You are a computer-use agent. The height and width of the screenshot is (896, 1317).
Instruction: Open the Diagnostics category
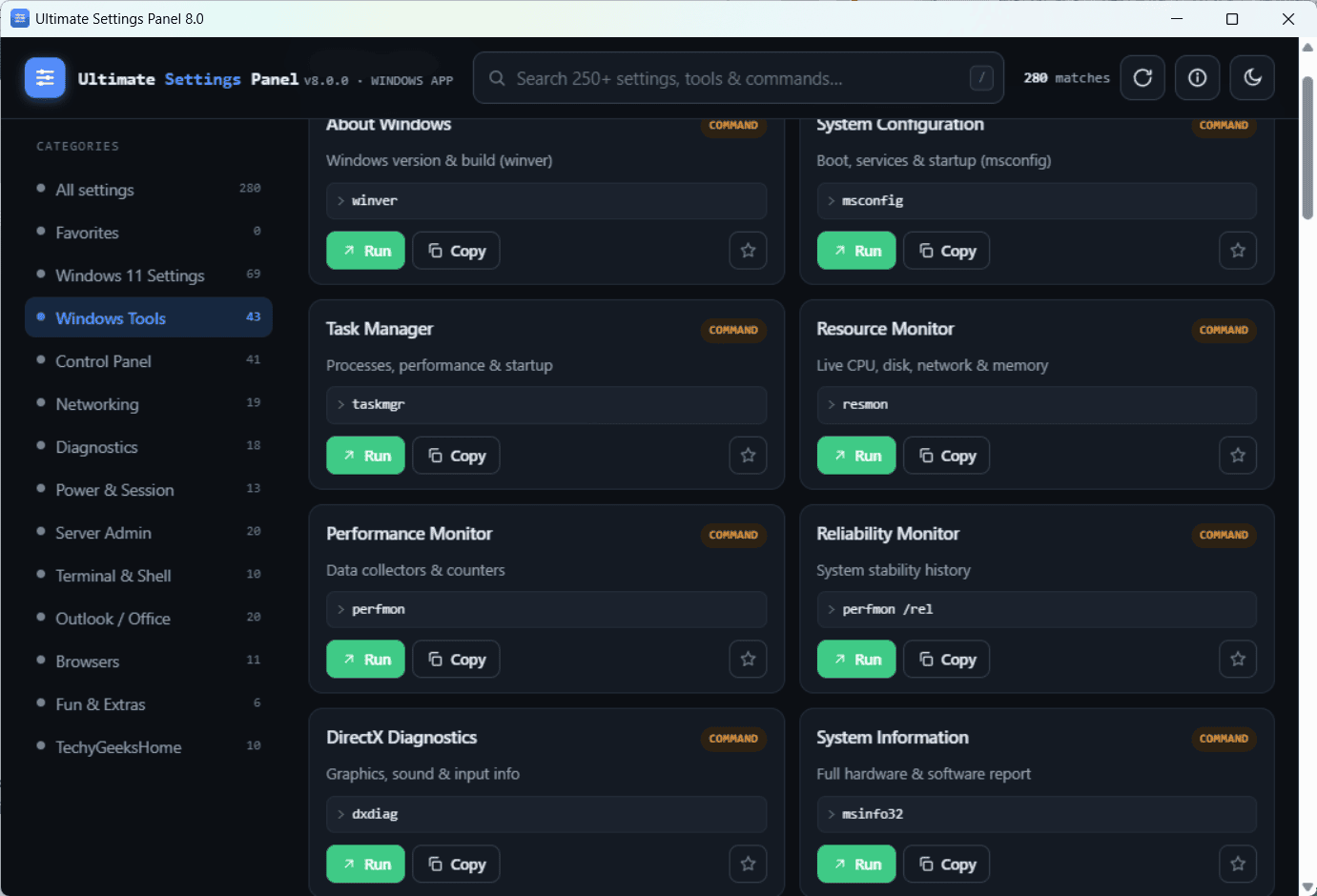pyautogui.click(x=149, y=447)
